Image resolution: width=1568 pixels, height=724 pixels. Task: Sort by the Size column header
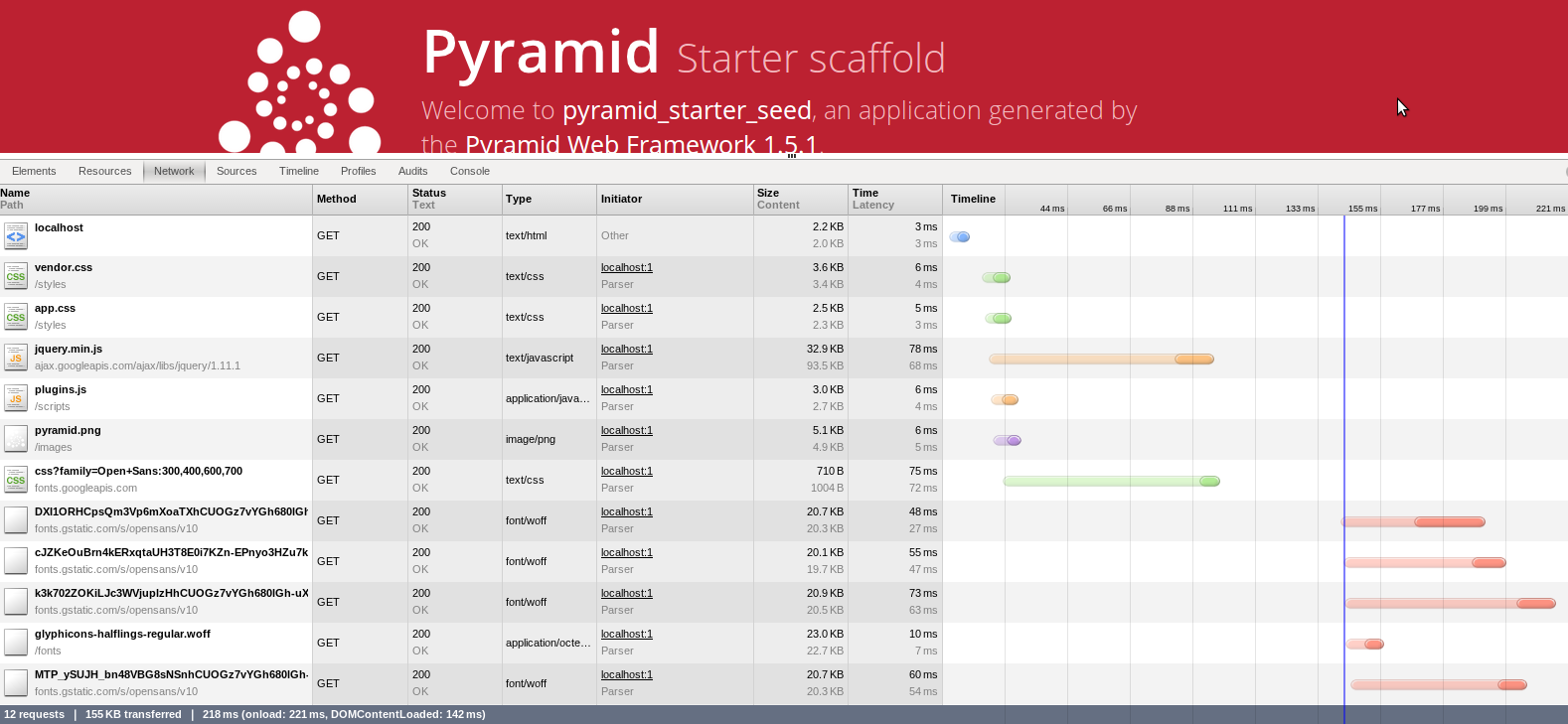[801, 200]
